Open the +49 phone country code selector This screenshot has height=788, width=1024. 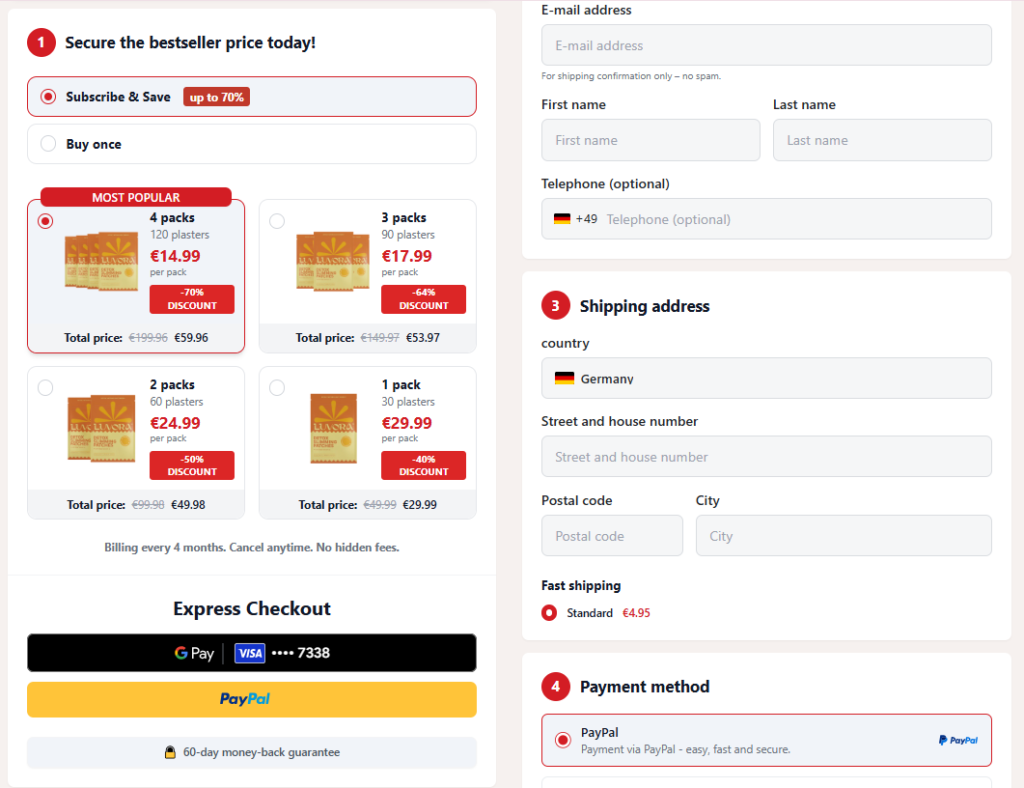tap(575, 219)
